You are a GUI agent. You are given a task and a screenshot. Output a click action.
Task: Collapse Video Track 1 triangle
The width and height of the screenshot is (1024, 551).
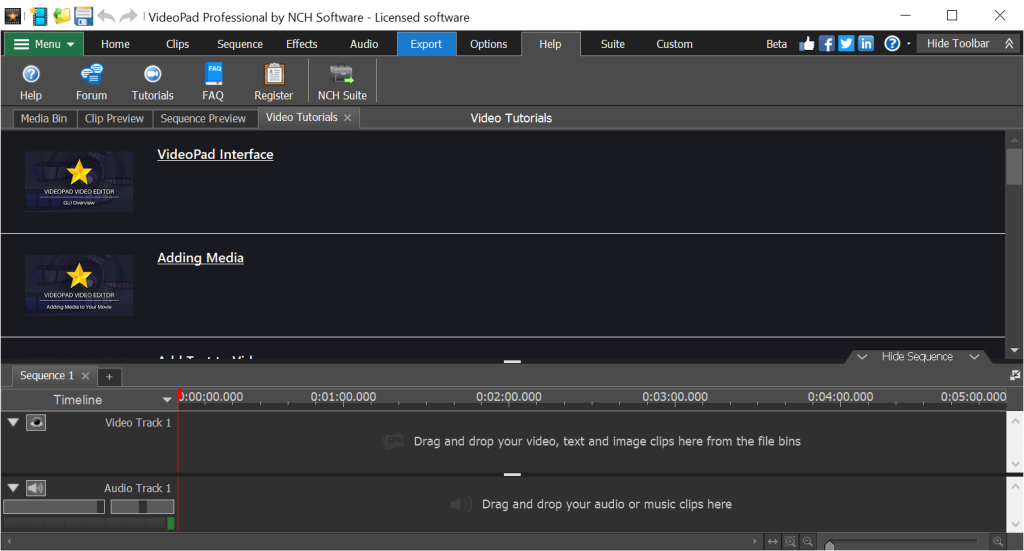tap(12, 422)
